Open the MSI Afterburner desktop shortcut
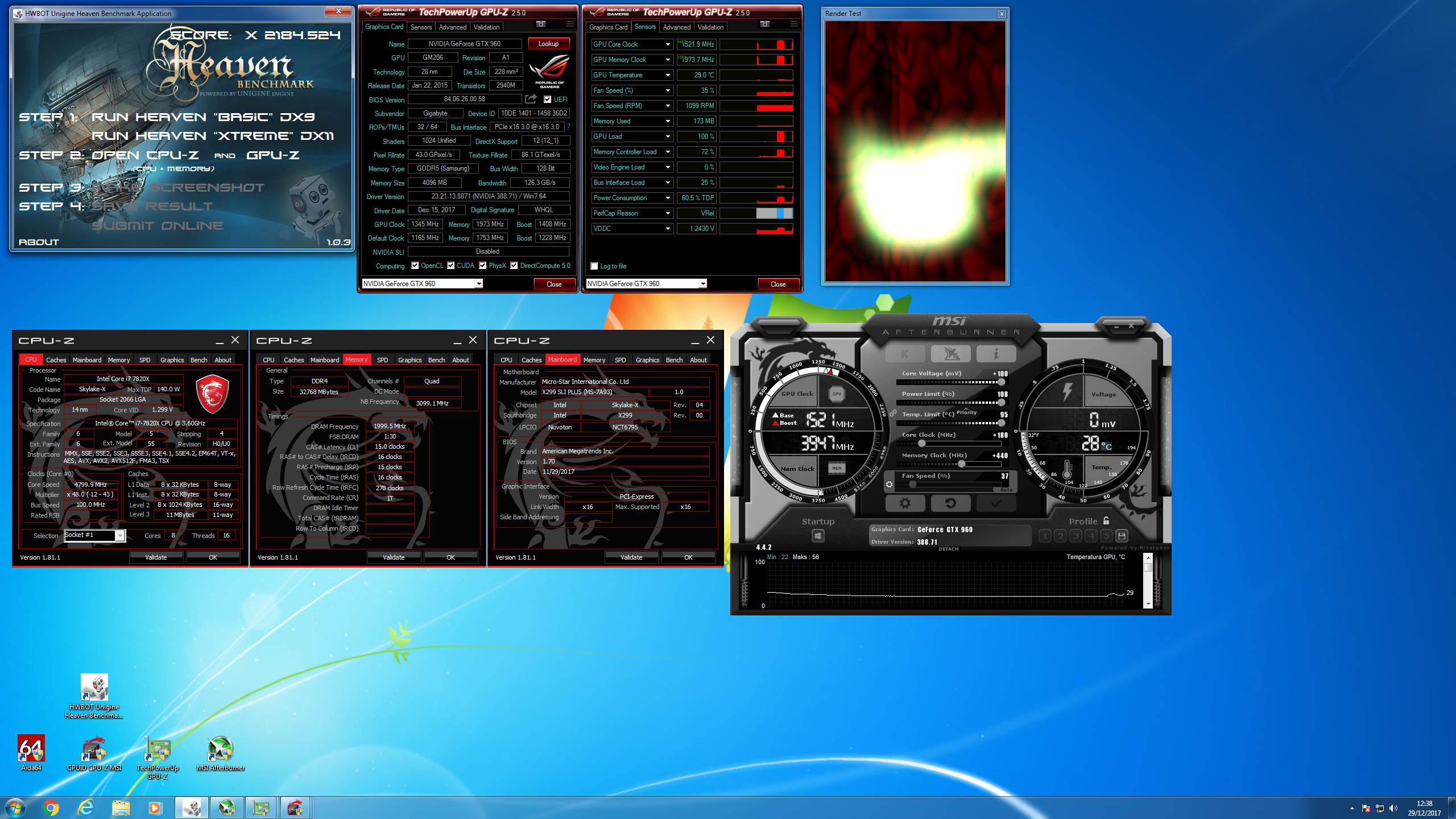This screenshot has height=819, width=1456. [221, 753]
